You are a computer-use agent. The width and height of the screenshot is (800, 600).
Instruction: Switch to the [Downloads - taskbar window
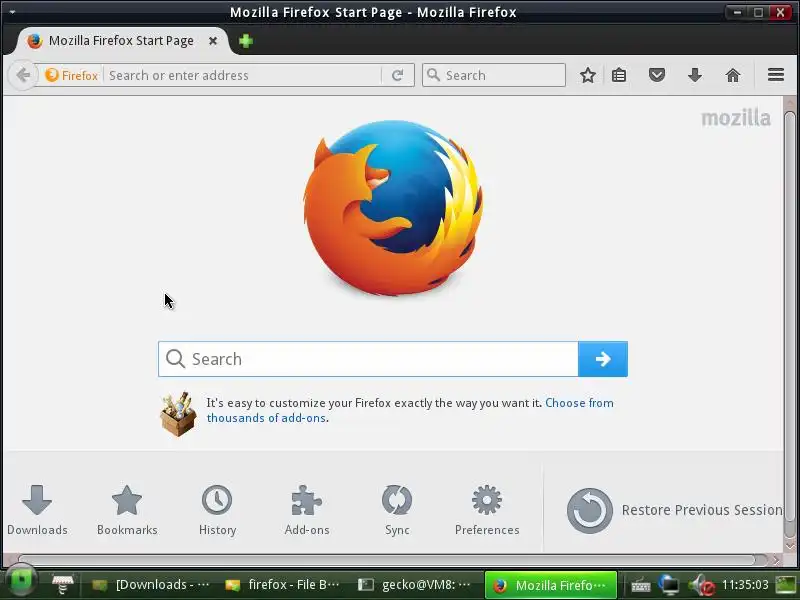(x=152, y=585)
